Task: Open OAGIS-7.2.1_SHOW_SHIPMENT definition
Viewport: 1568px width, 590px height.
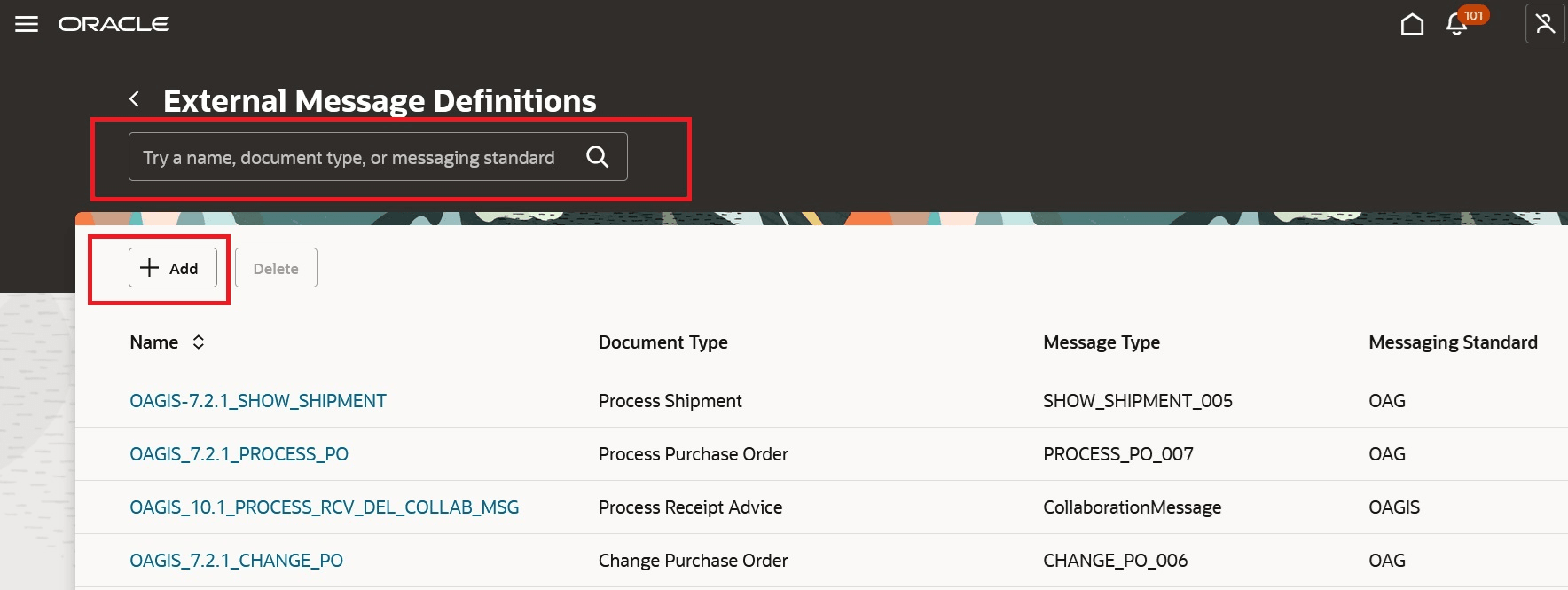Action: tap(258, 401)
